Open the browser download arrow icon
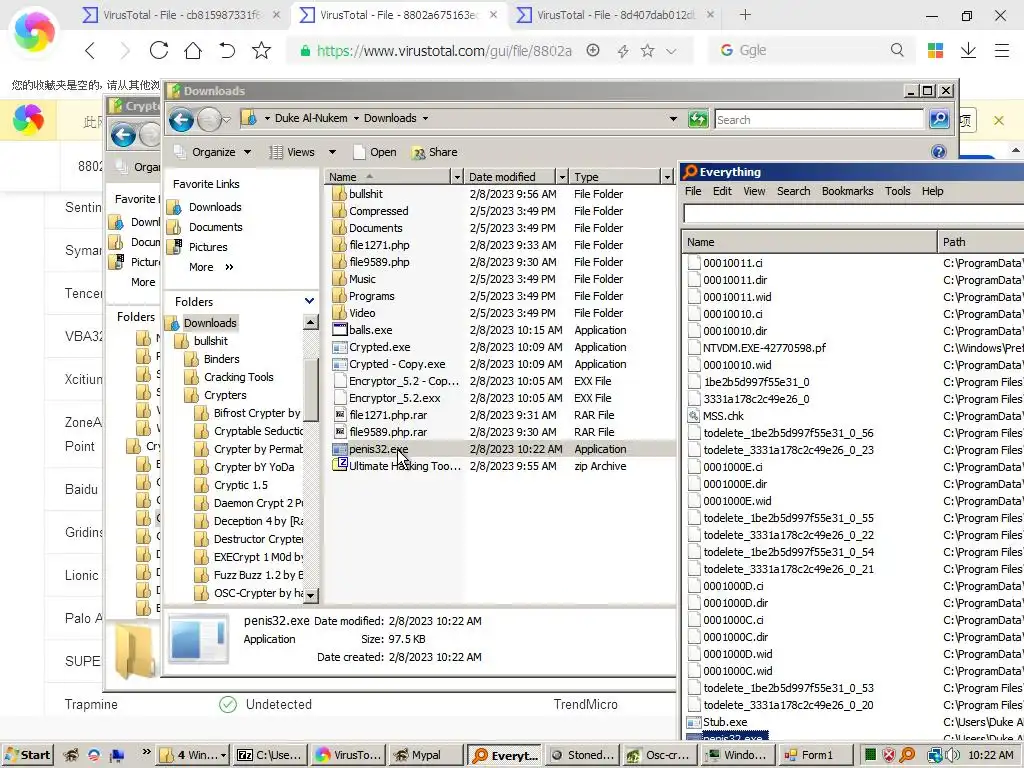1024x768 pixels. click(x=968, y=50)
